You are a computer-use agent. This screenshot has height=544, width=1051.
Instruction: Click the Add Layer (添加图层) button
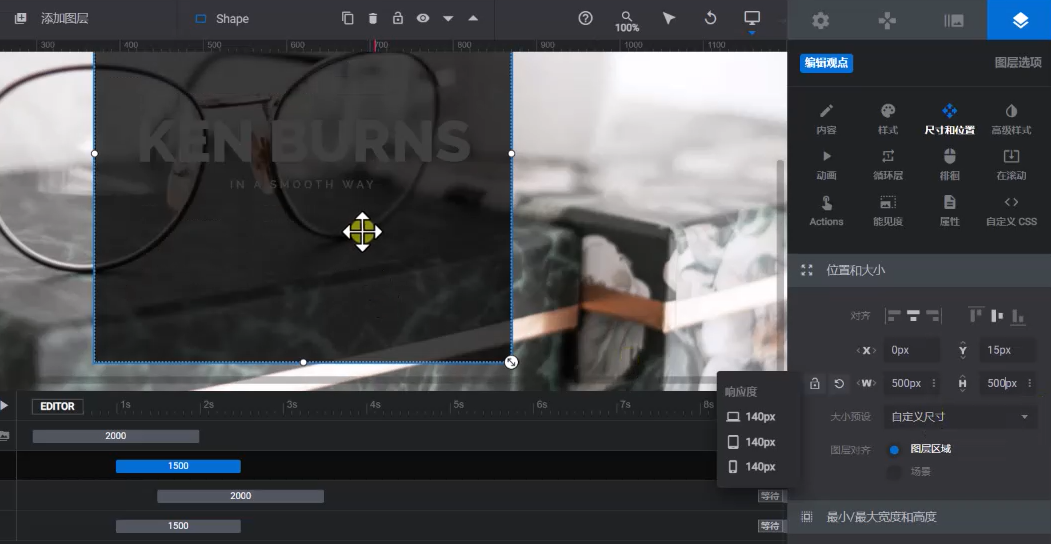(51, 19)
